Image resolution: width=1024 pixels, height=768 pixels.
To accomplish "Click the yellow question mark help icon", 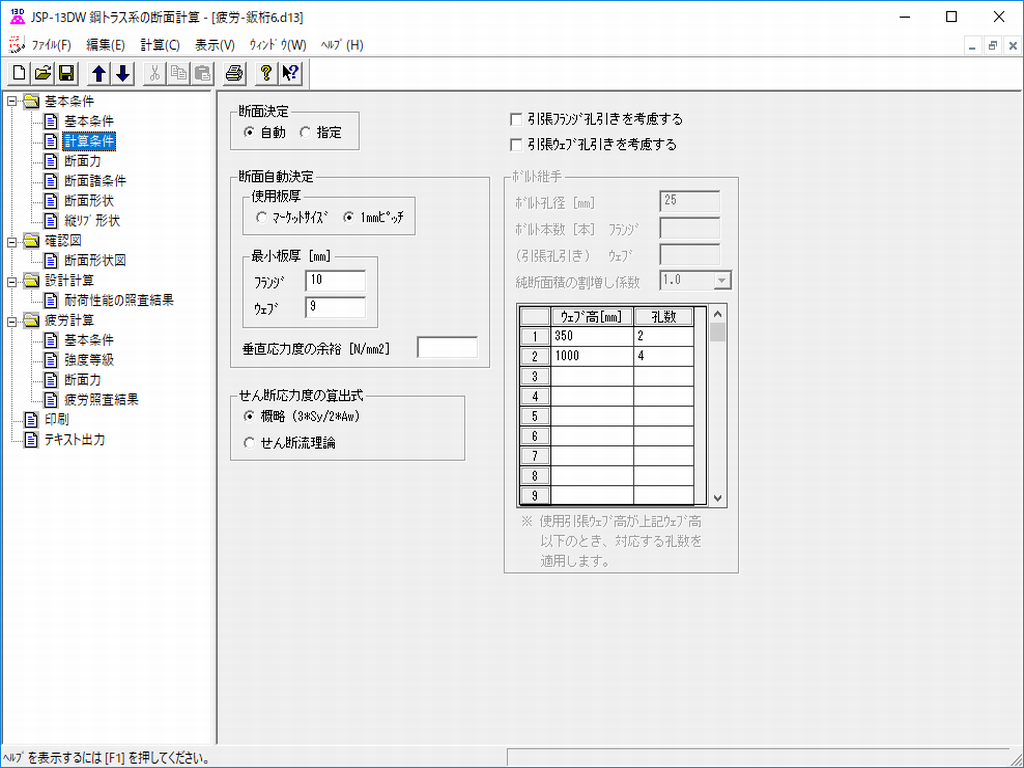I will 266,73.
